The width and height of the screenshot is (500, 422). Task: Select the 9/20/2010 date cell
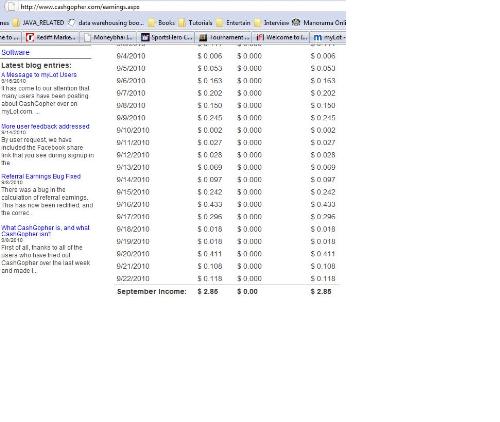tap(133, 254)
